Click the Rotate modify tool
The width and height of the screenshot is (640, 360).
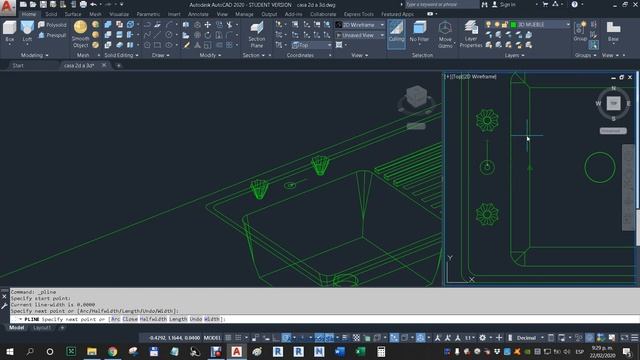[x=208, y=35]
